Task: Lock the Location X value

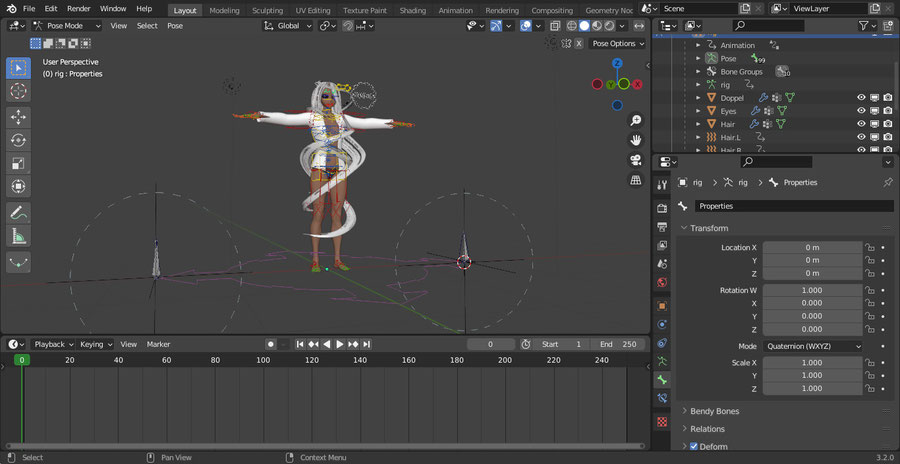Action: (x=870, y=248)
